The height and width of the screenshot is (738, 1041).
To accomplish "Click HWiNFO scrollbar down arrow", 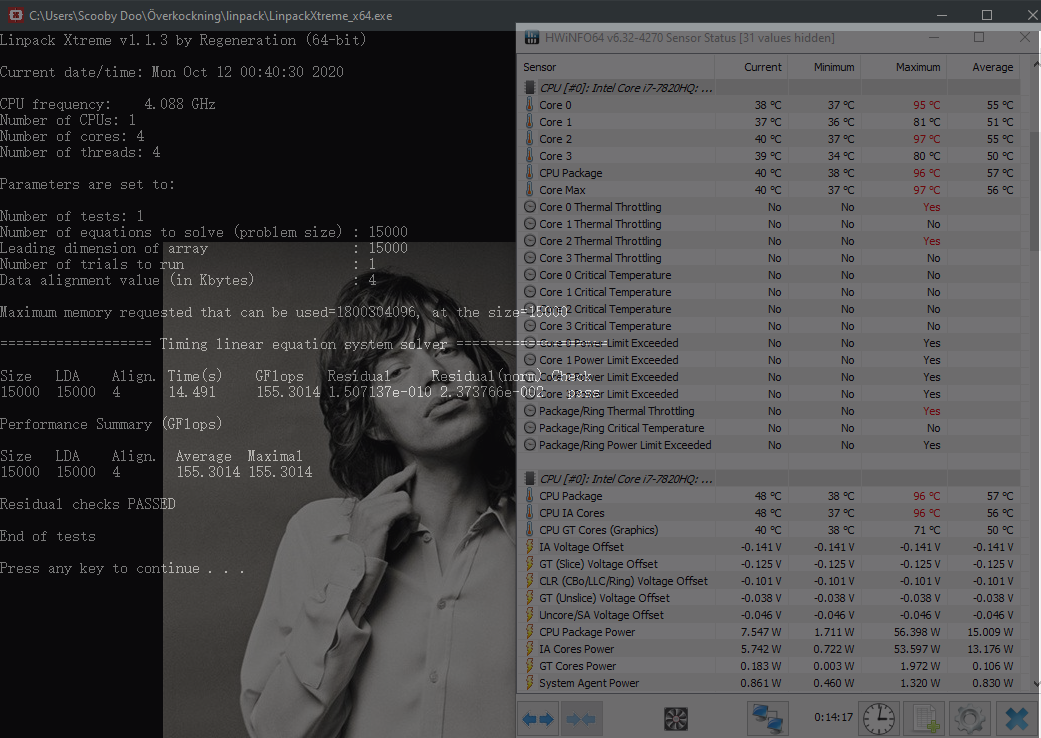I will [1035, 683].
